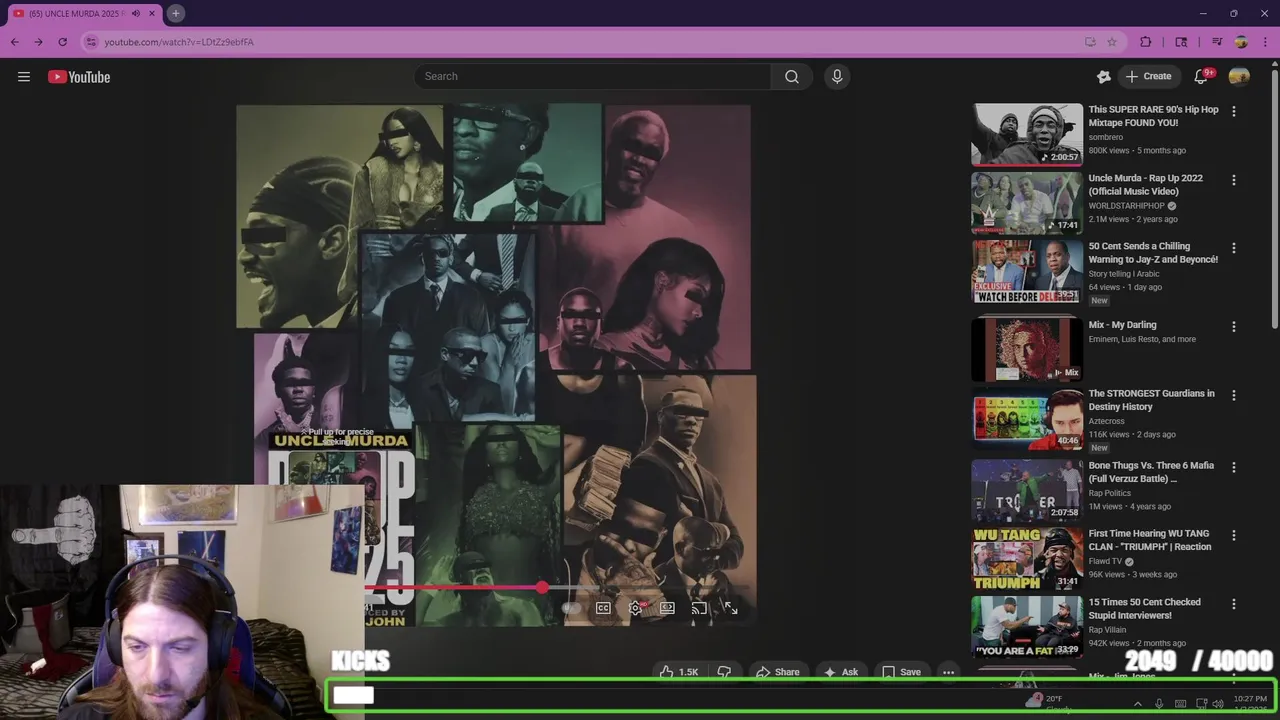Click the search magnifier button
The width and height of the screenshot is (1280, 720).
(x=791, y=77)
